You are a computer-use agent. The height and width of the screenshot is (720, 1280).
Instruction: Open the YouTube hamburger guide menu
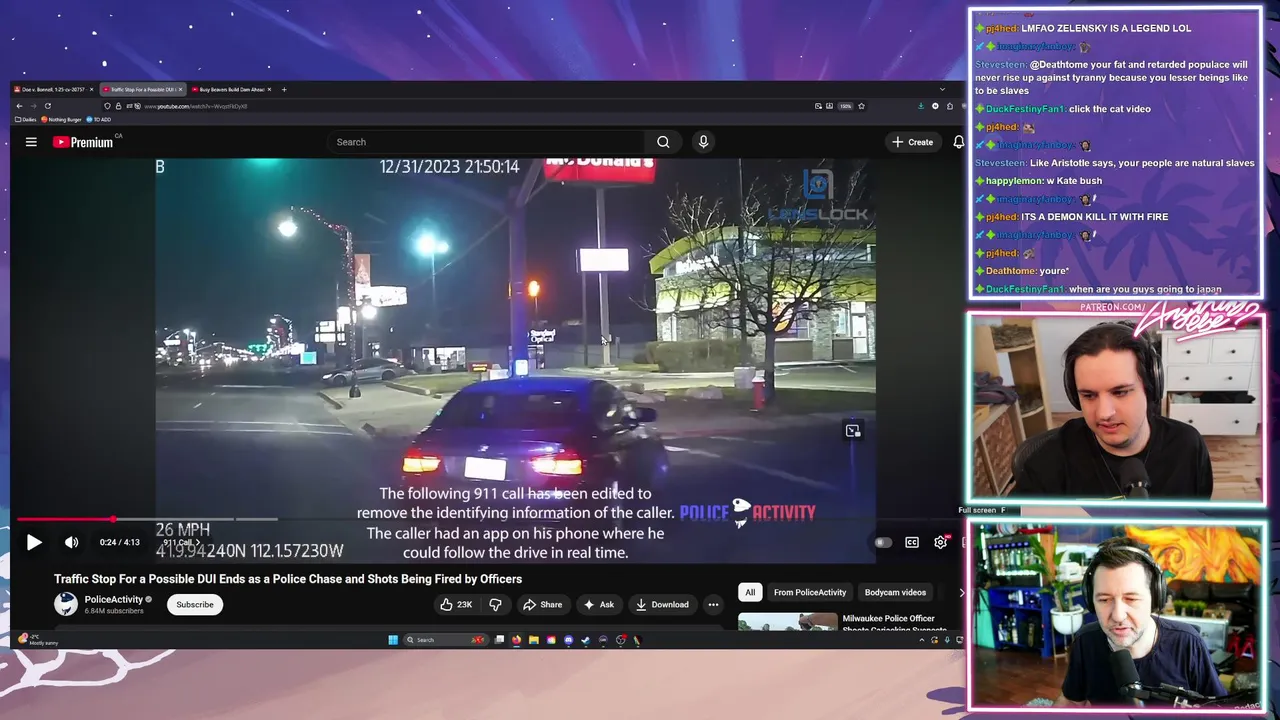[31, 142]
